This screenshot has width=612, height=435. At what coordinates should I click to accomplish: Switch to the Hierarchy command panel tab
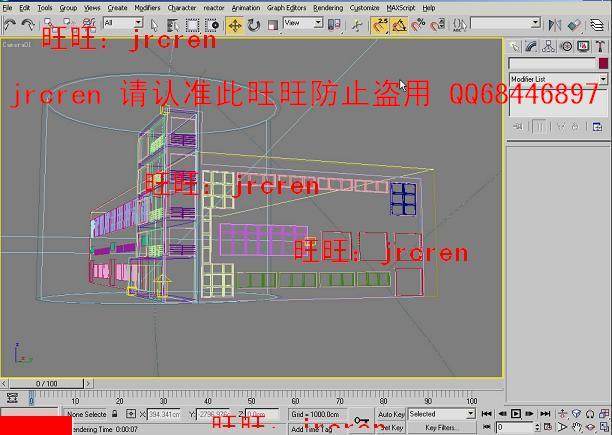pyautogui.click(x=548, y=46)
